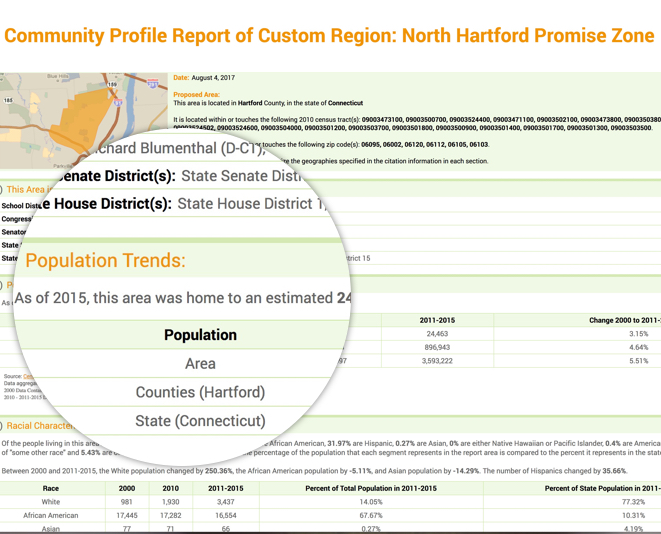Click the 'Change 2000 to 2011-' column header

(x=625, y=320)
